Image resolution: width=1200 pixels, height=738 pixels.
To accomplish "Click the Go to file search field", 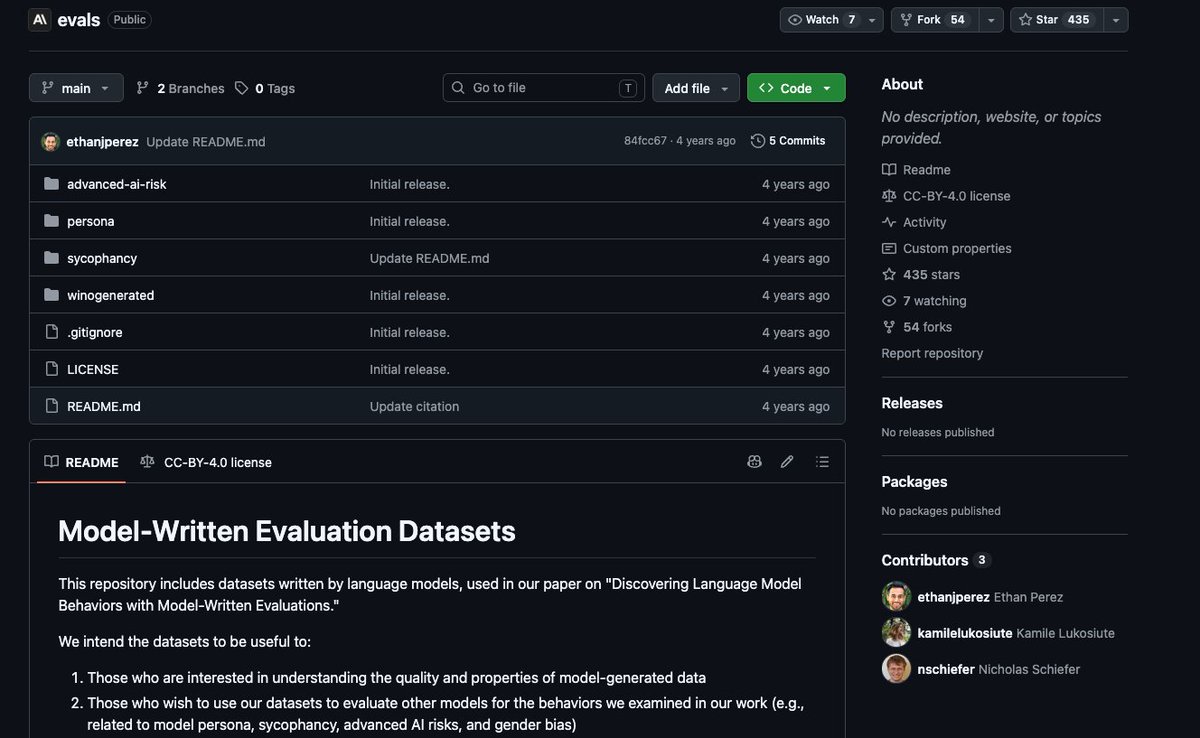I will click(x=544, y=88).
